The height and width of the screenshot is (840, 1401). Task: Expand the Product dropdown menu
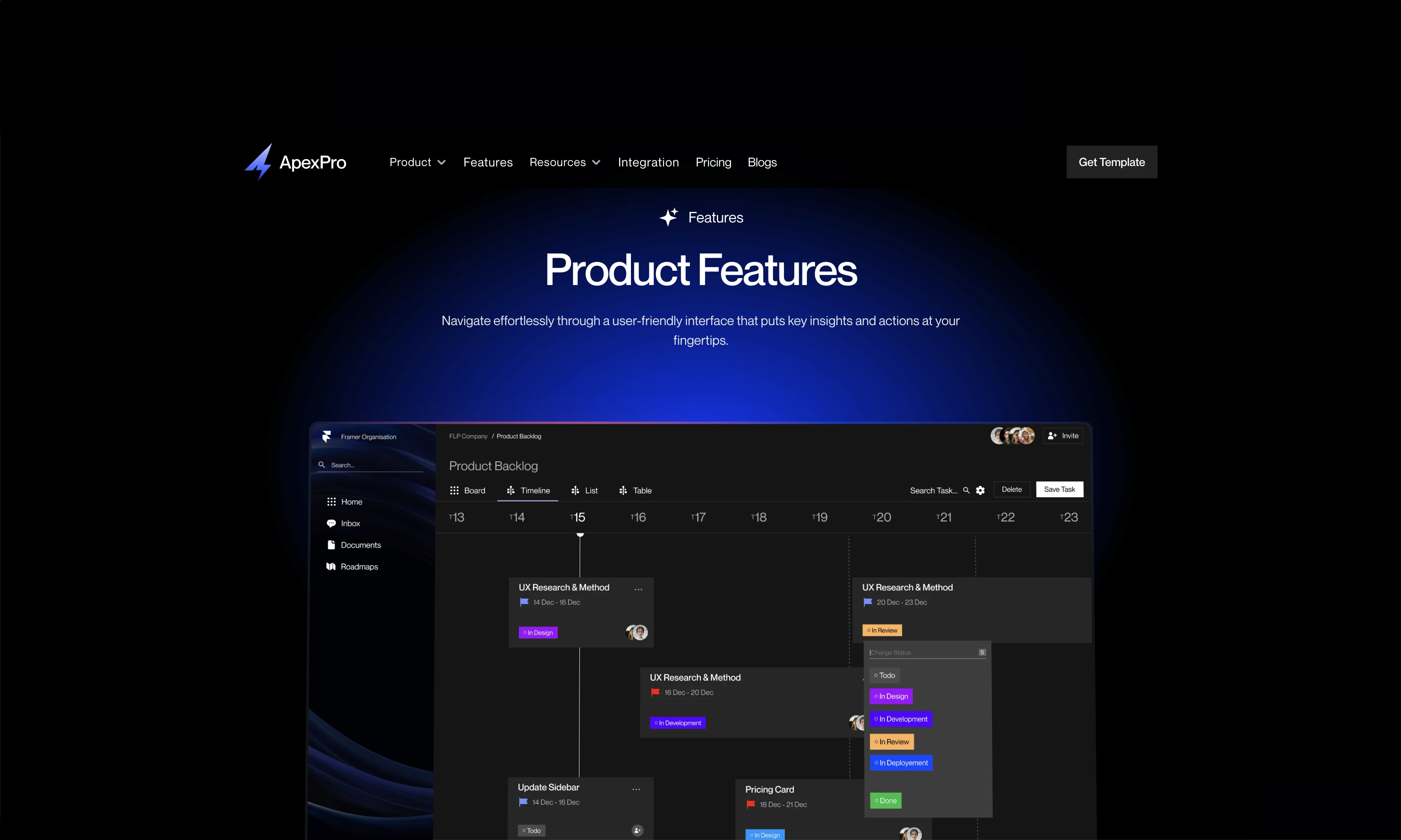tap(417, 162)
